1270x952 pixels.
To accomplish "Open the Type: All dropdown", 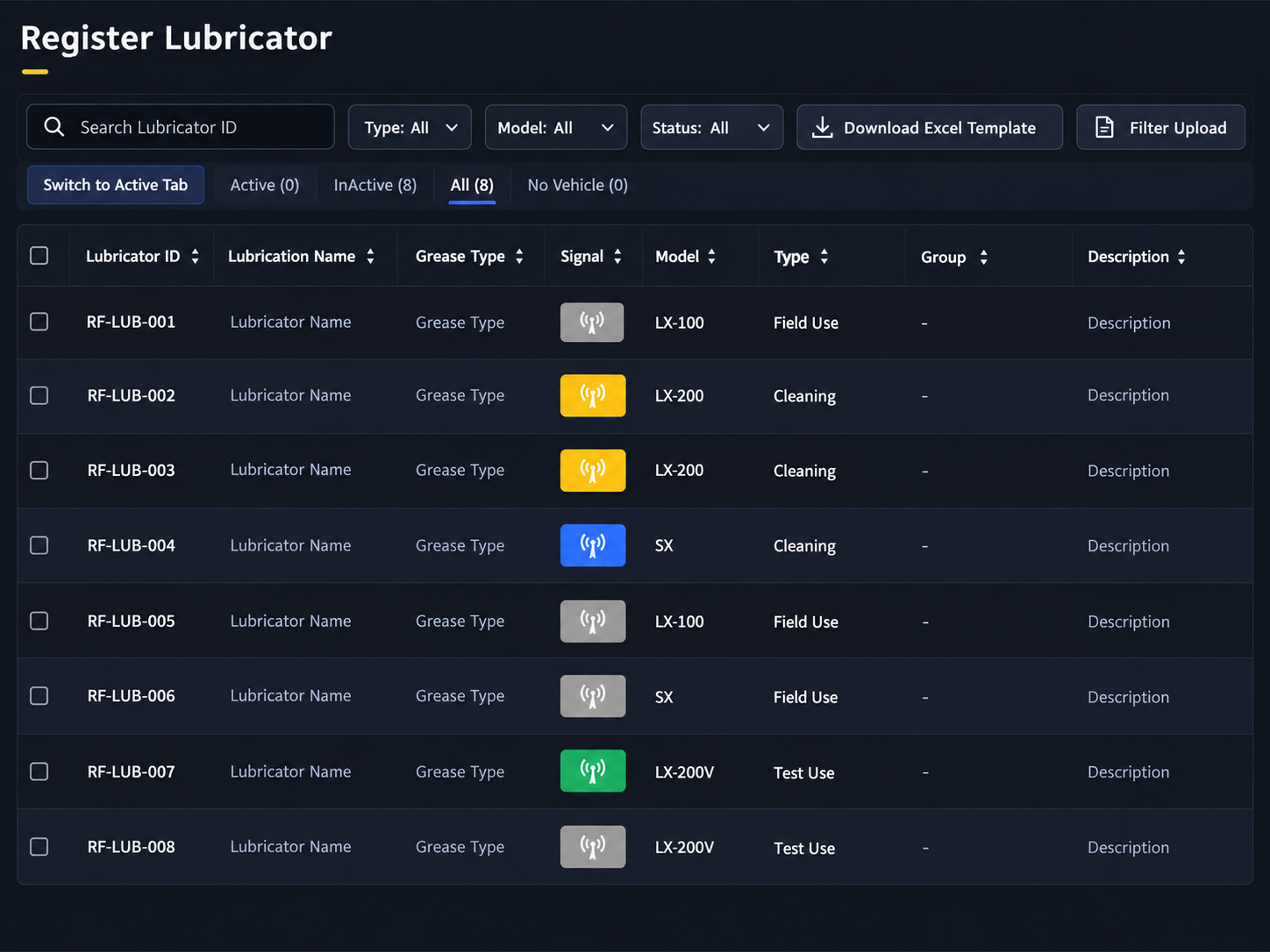I will click(x=410, y=127).
